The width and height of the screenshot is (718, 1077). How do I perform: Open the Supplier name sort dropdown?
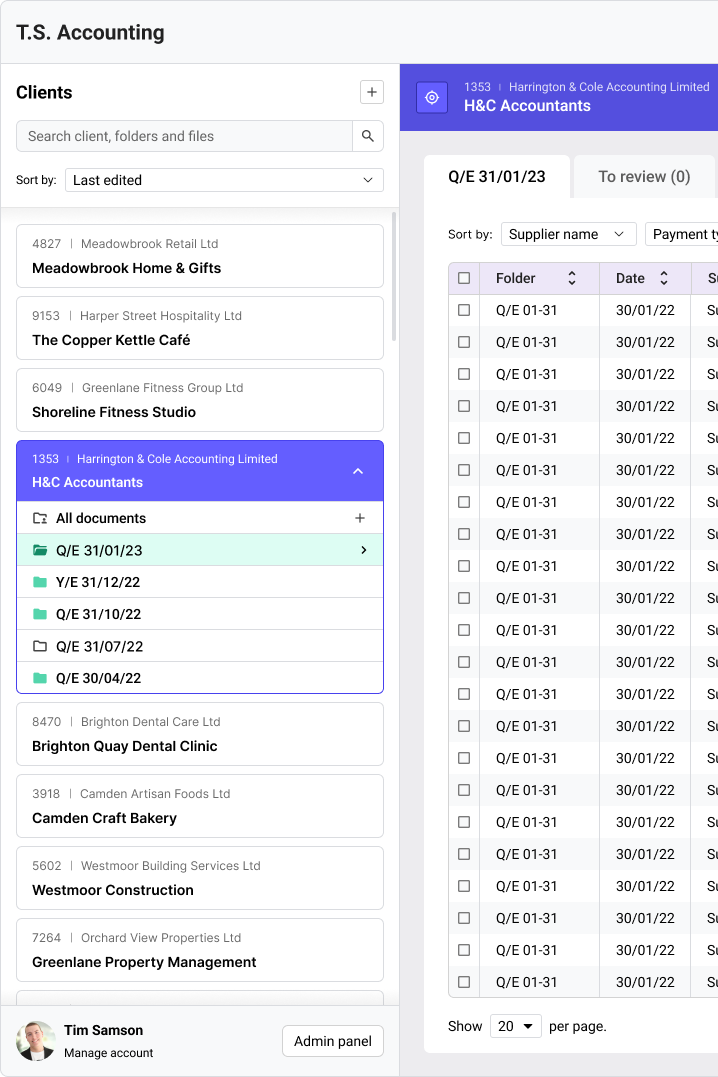click(568, 234)
